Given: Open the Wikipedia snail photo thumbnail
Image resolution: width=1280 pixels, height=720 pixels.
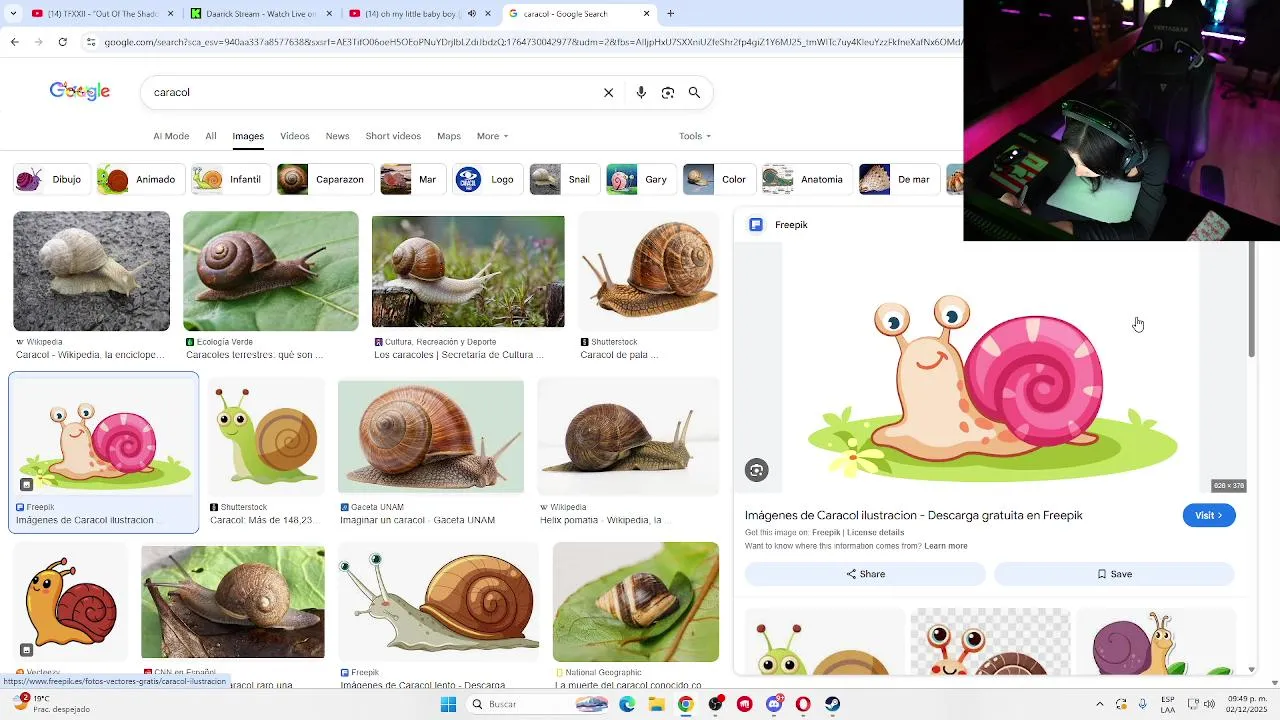Looking at the screenshot, I should (91, 271).
